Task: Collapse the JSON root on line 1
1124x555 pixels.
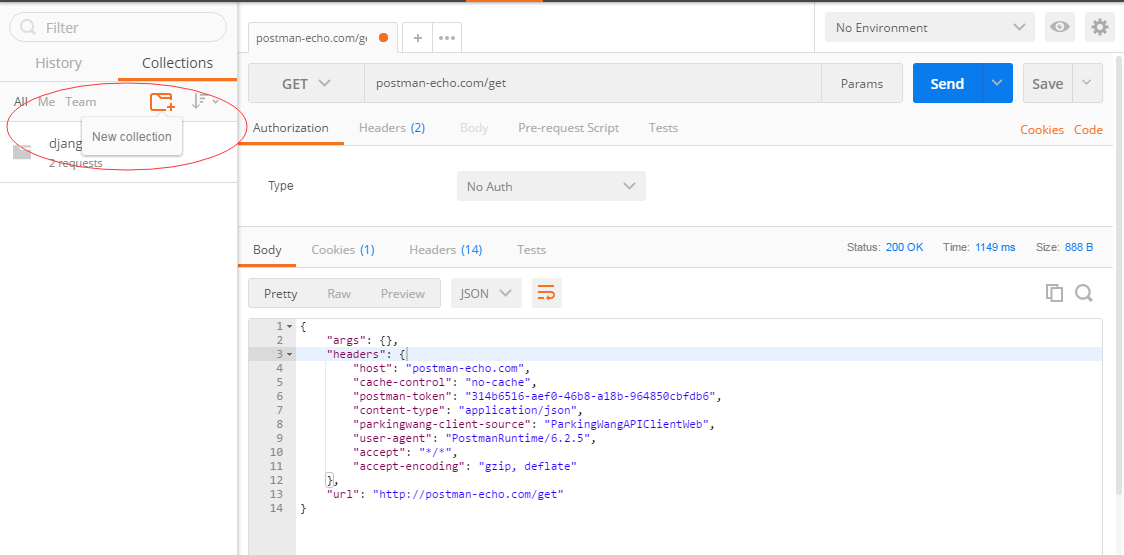Action: click(289, 326)
